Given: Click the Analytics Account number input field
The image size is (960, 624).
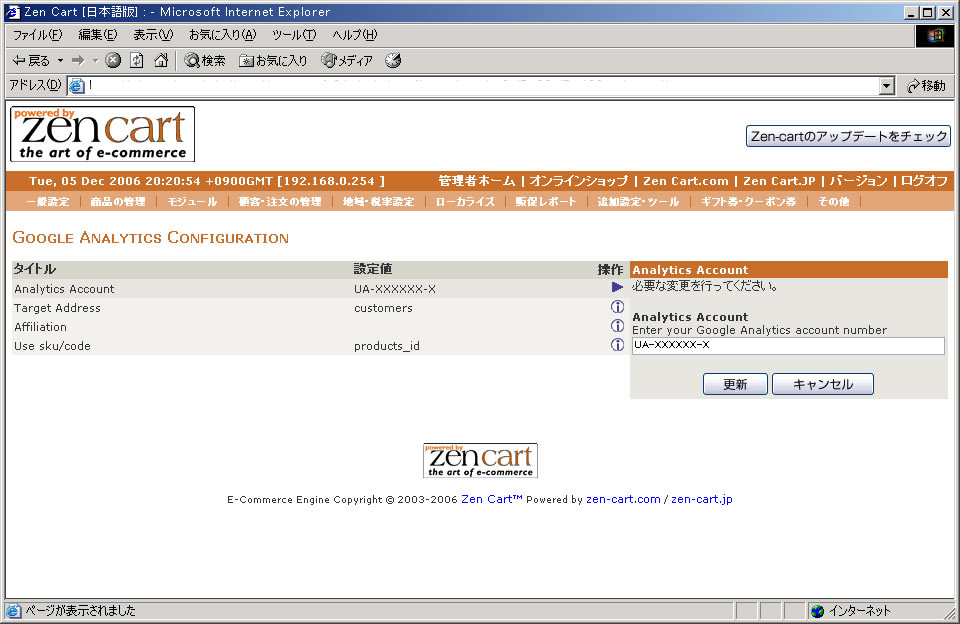Looking at the screenshot, I should click(x=788, y=346).
